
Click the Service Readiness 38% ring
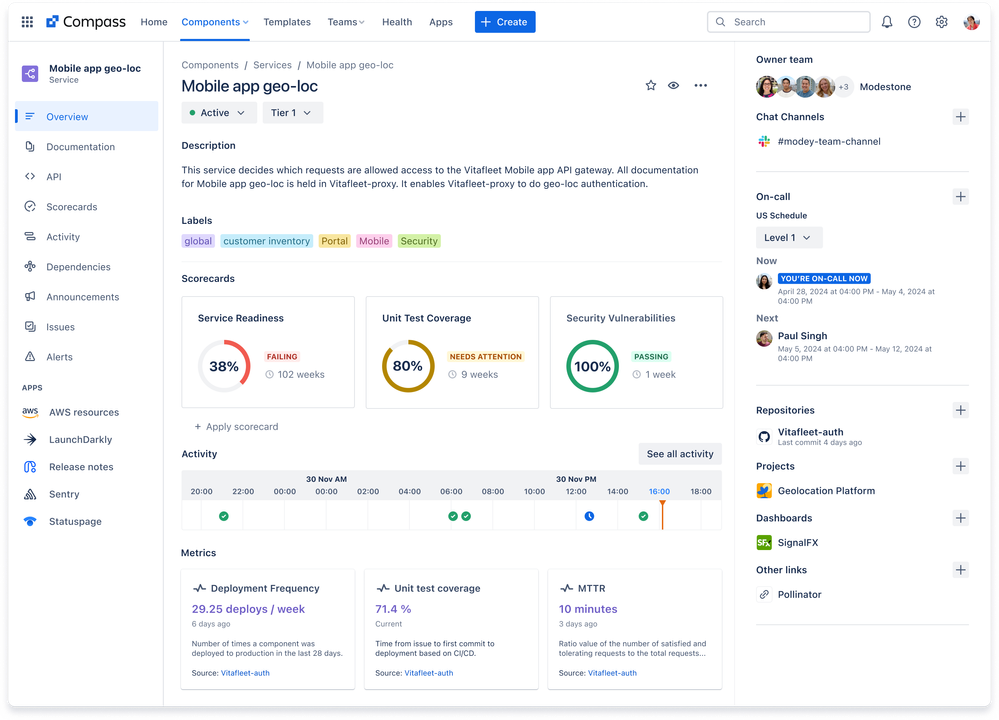coord(224,366)
